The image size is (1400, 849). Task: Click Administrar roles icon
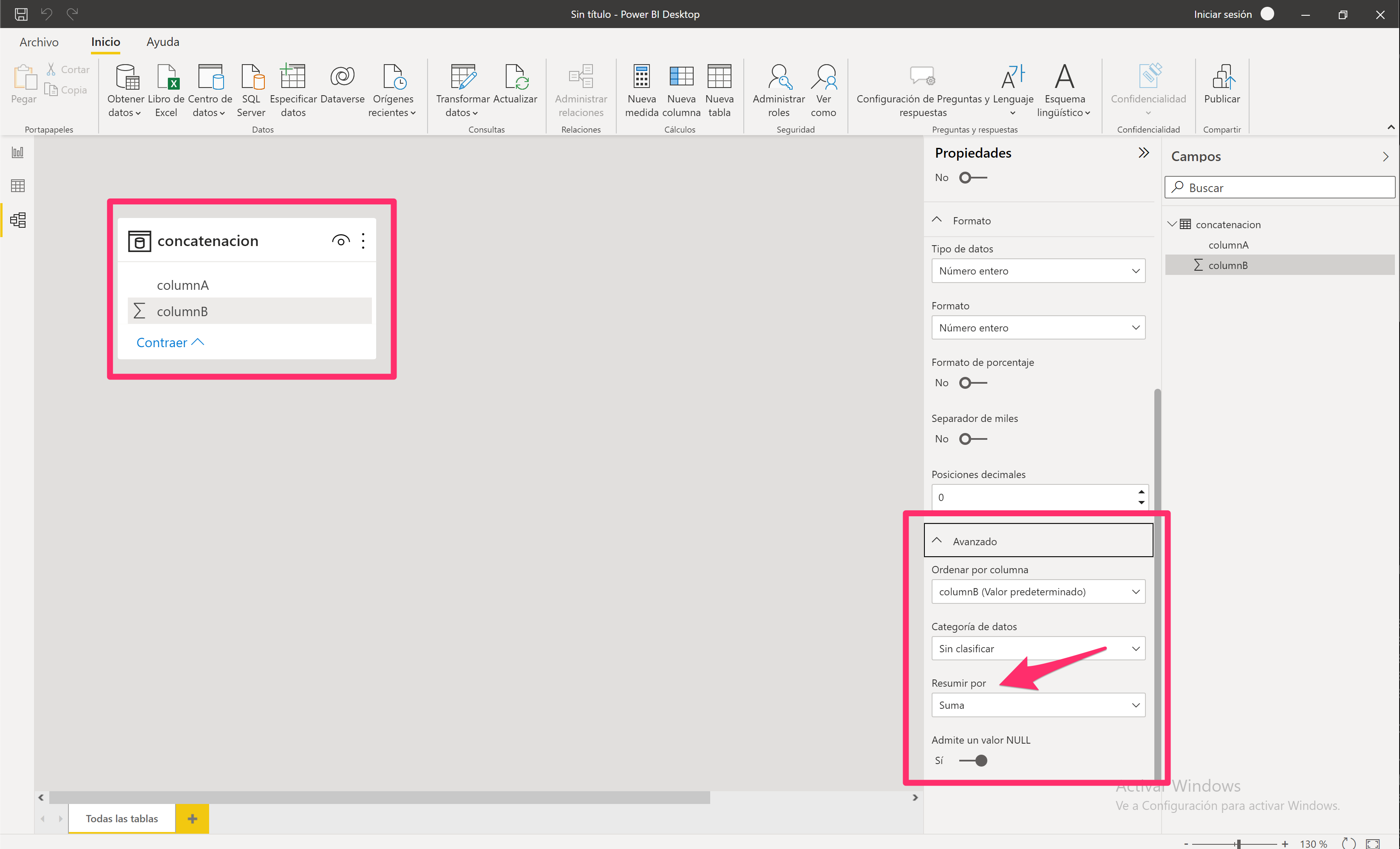click(779, 91)
